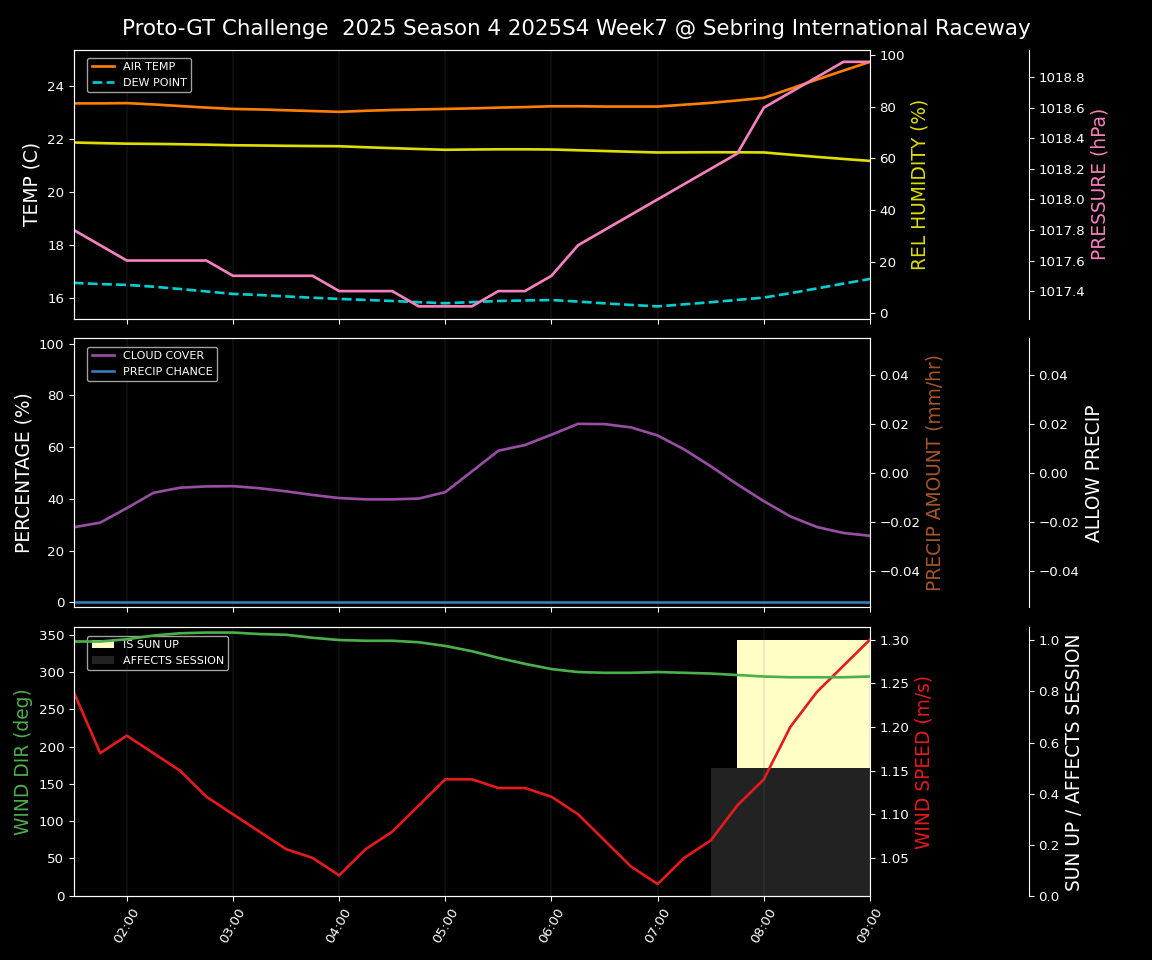The height and width of the screenshot is (960, 1152).
Task: Select the TEMP (C) axis label
Action: [32, 184]
